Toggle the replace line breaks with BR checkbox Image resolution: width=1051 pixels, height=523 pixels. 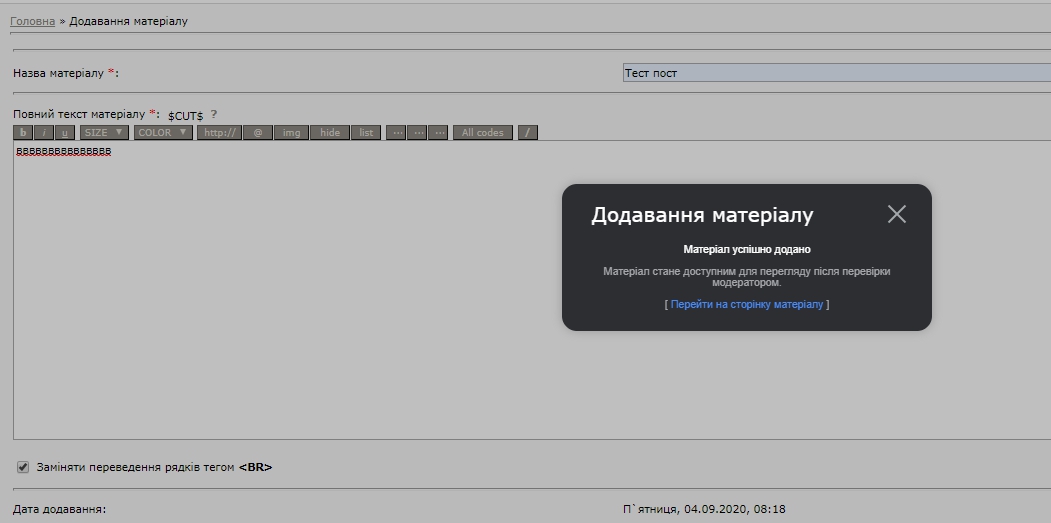(23, 467)
